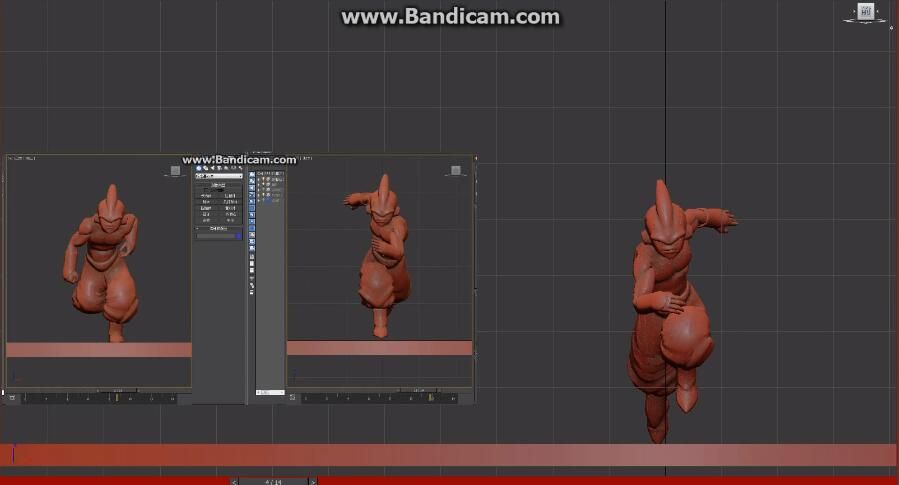Click the time slider frame indicator thumb
Screen dimensions: 899x485
273,482
